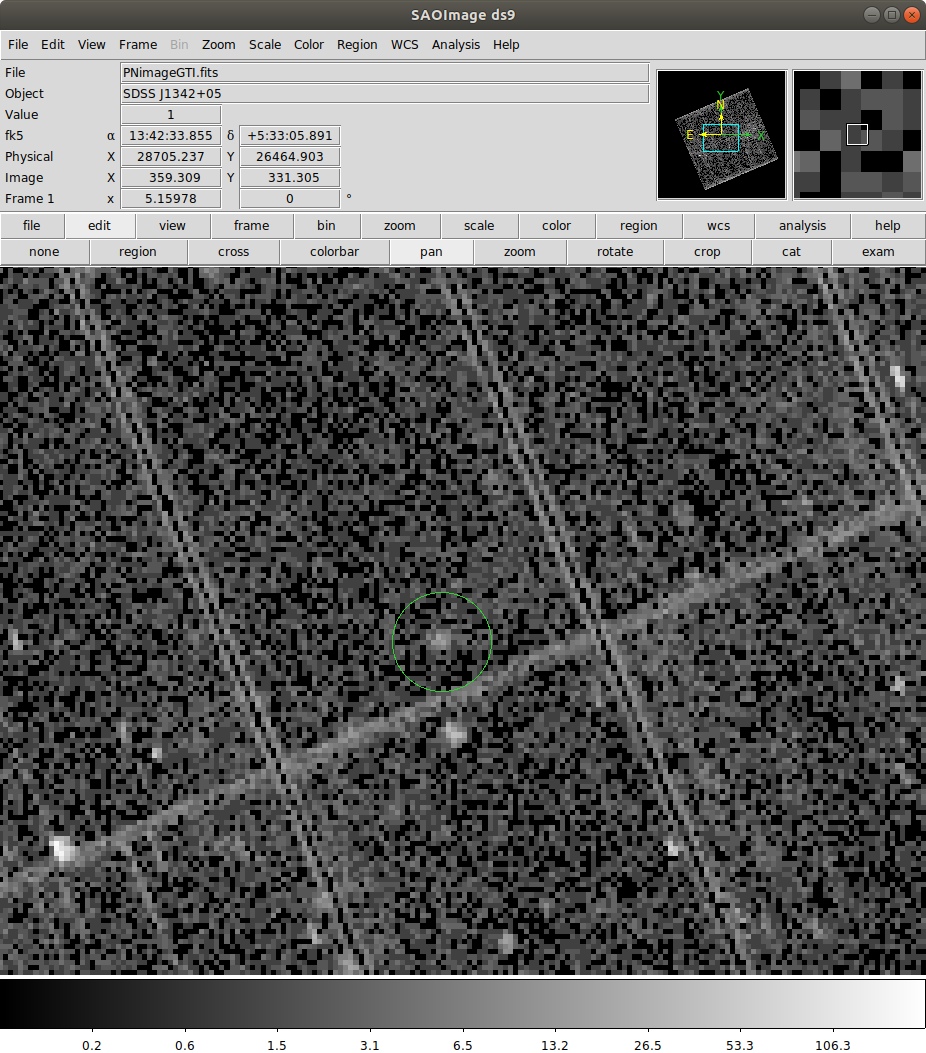
Task: Click the green circle region on the image
Action: [x=442, y=642]
